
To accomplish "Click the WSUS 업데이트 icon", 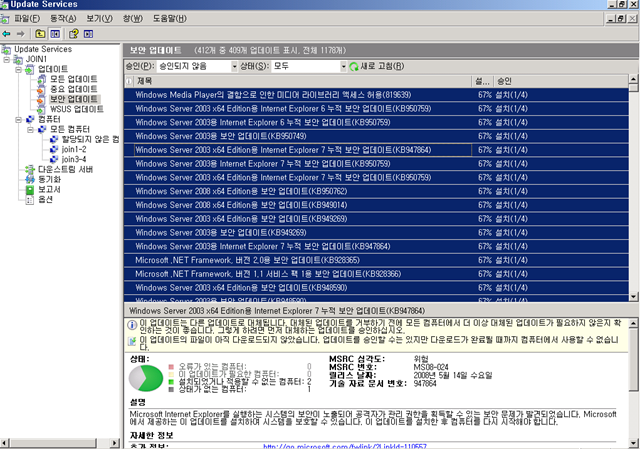I will click(x=42, y=109).
